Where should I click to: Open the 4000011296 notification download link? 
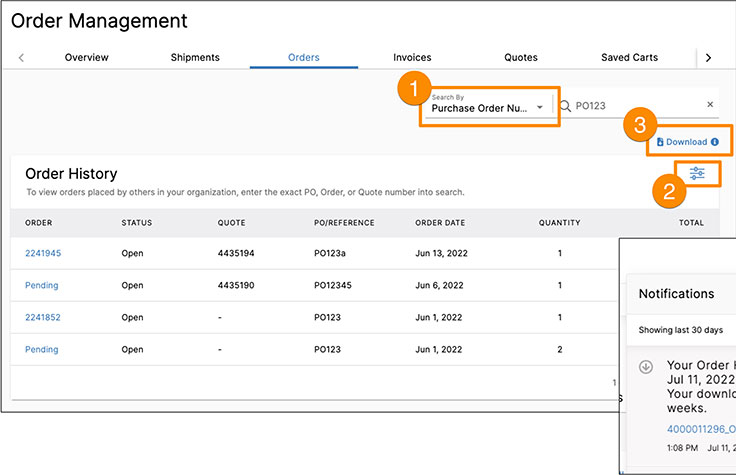pyautogui.click(x=700, y=429)
